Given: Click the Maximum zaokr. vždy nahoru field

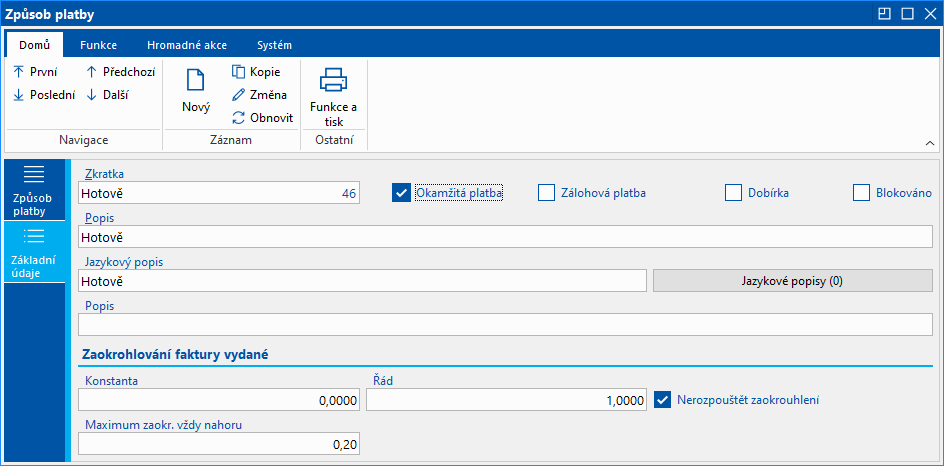Looking at the screenshot, I should tap(219, 444).
